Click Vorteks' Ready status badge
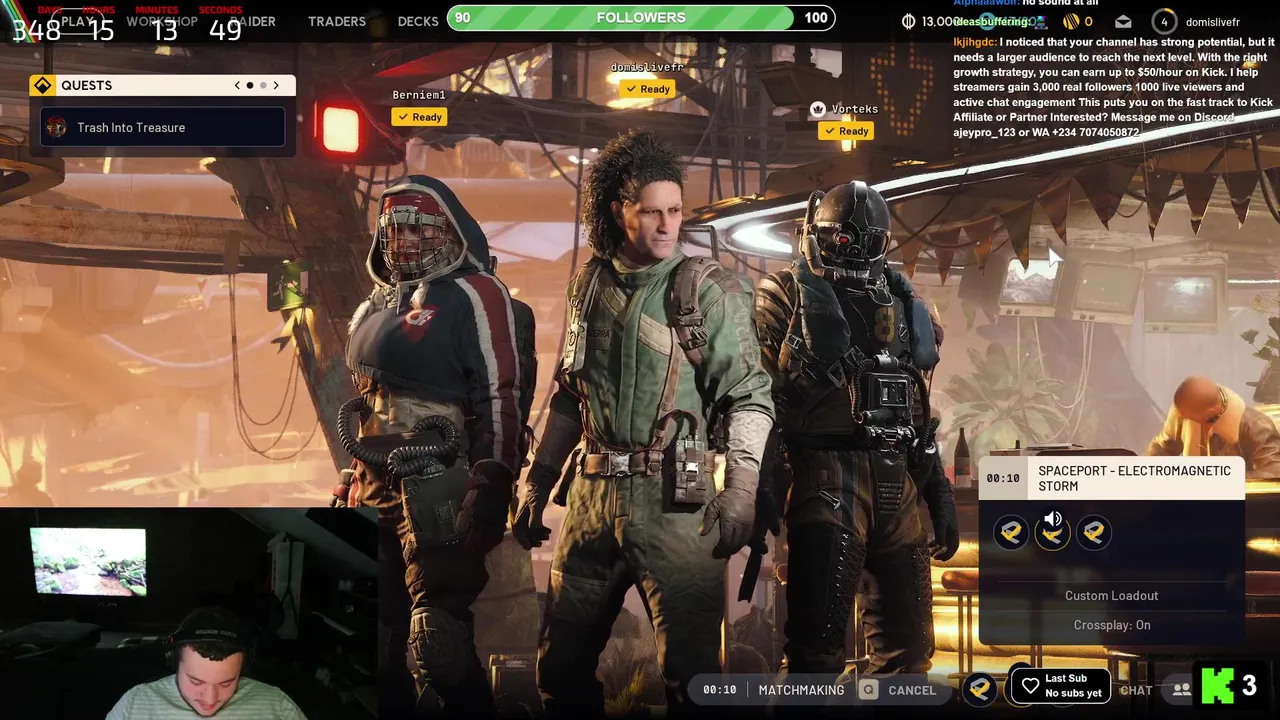This screenshot has width=1280, height=720. click(846, 131)
